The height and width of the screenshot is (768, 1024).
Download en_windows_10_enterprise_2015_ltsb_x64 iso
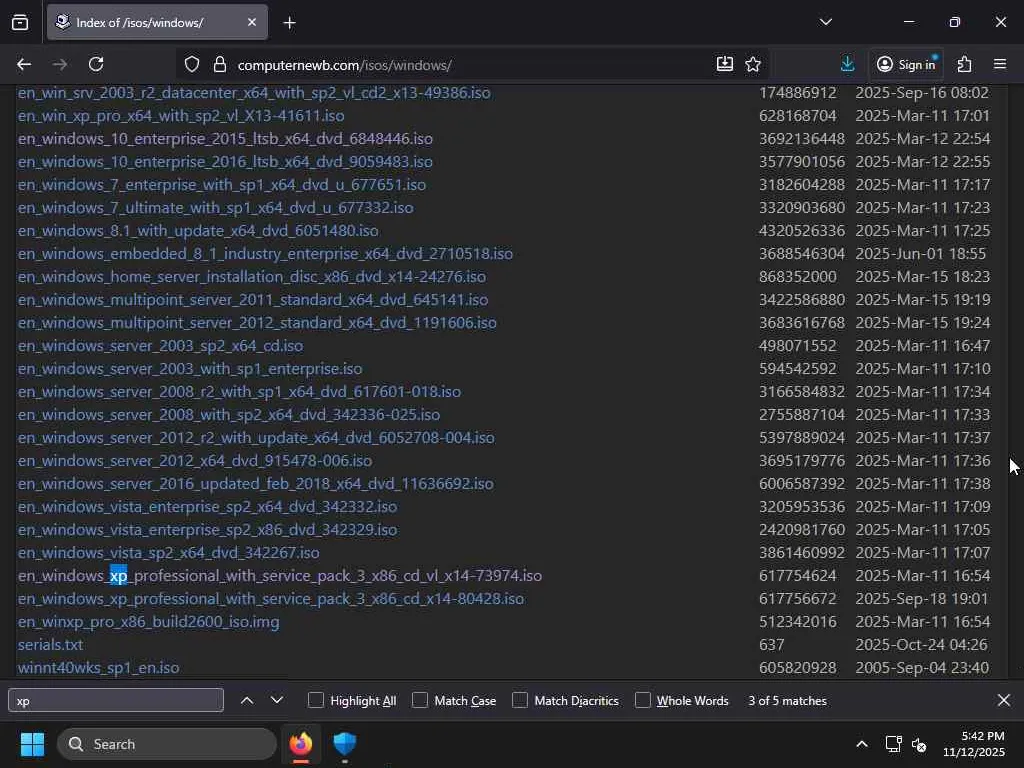225,138
